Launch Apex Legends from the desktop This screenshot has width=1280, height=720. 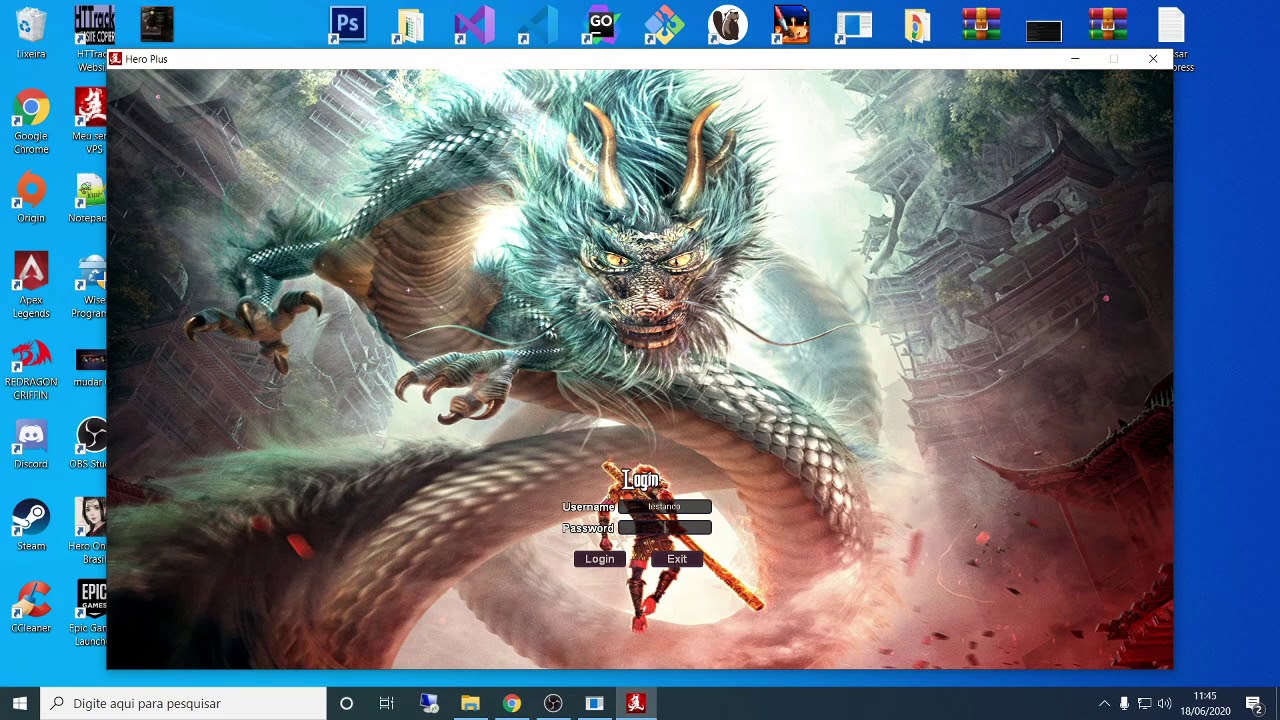click(x=31, y=285)
